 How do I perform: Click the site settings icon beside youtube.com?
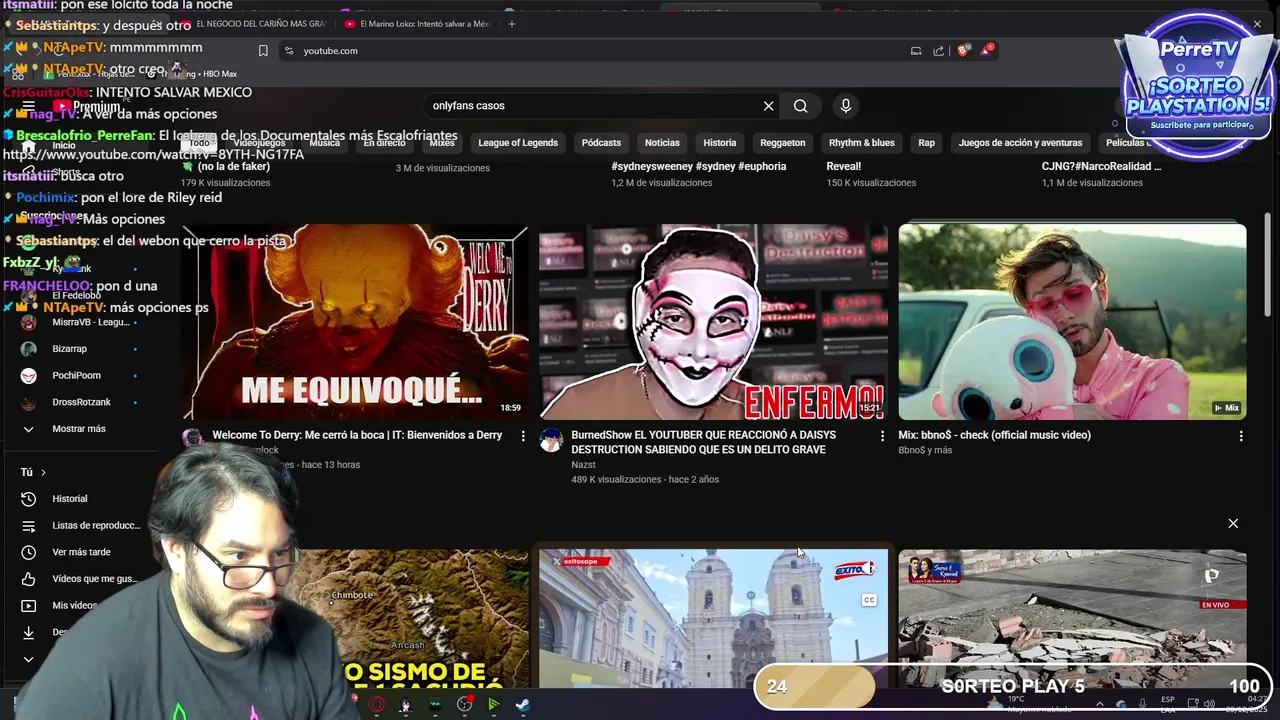point(289,51)
